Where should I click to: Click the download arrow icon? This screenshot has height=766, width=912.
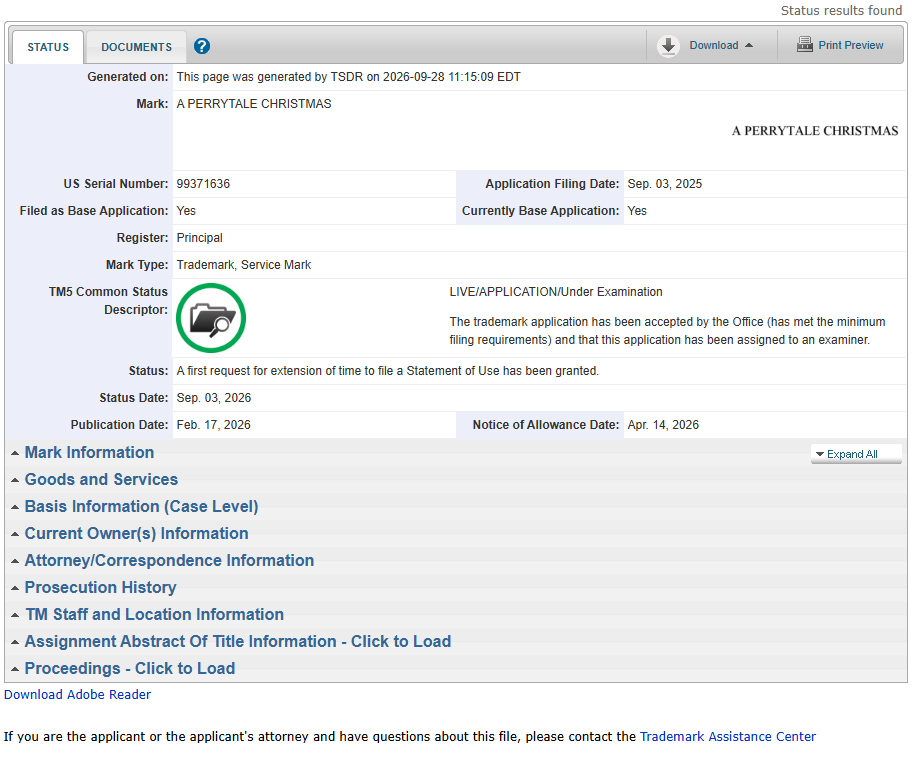(668, 45)
